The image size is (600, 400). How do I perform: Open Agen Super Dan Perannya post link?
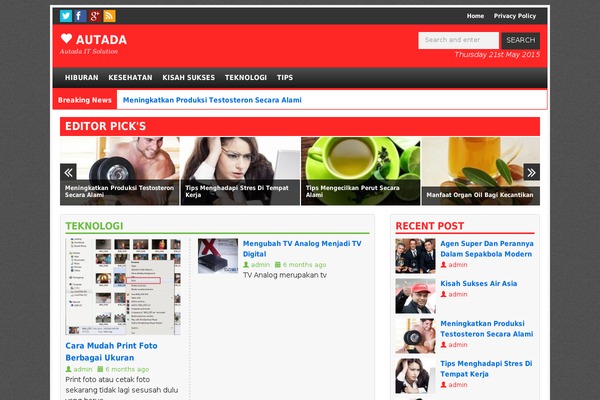(x=487, y=249)
